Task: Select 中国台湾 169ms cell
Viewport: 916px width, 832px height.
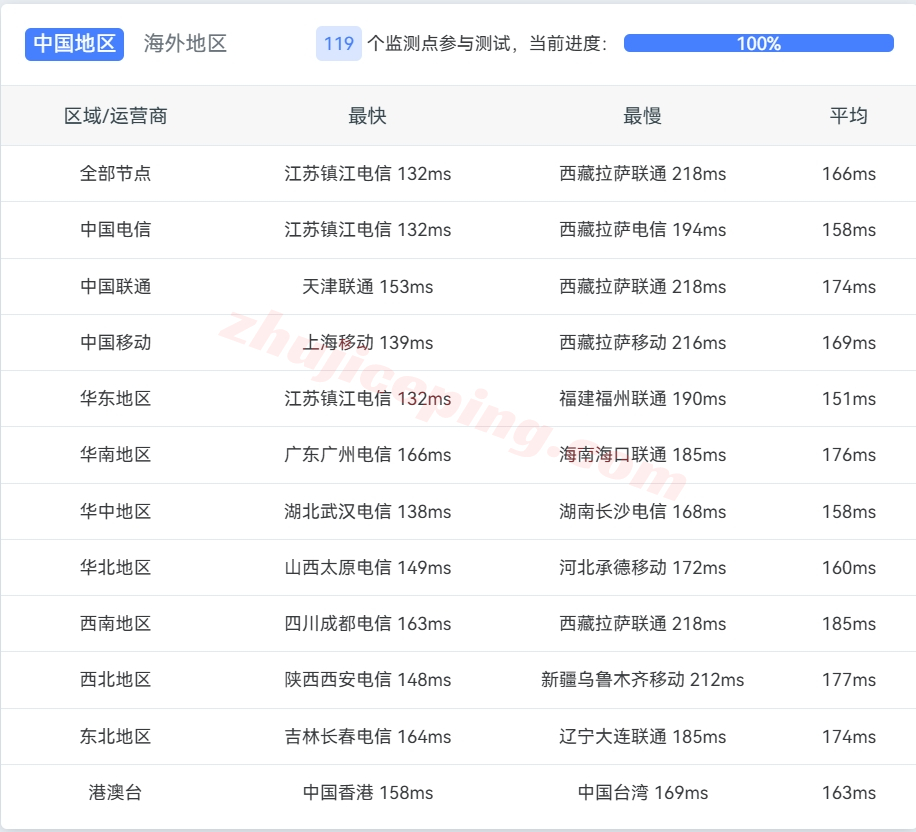Action: tap(642, 792)
